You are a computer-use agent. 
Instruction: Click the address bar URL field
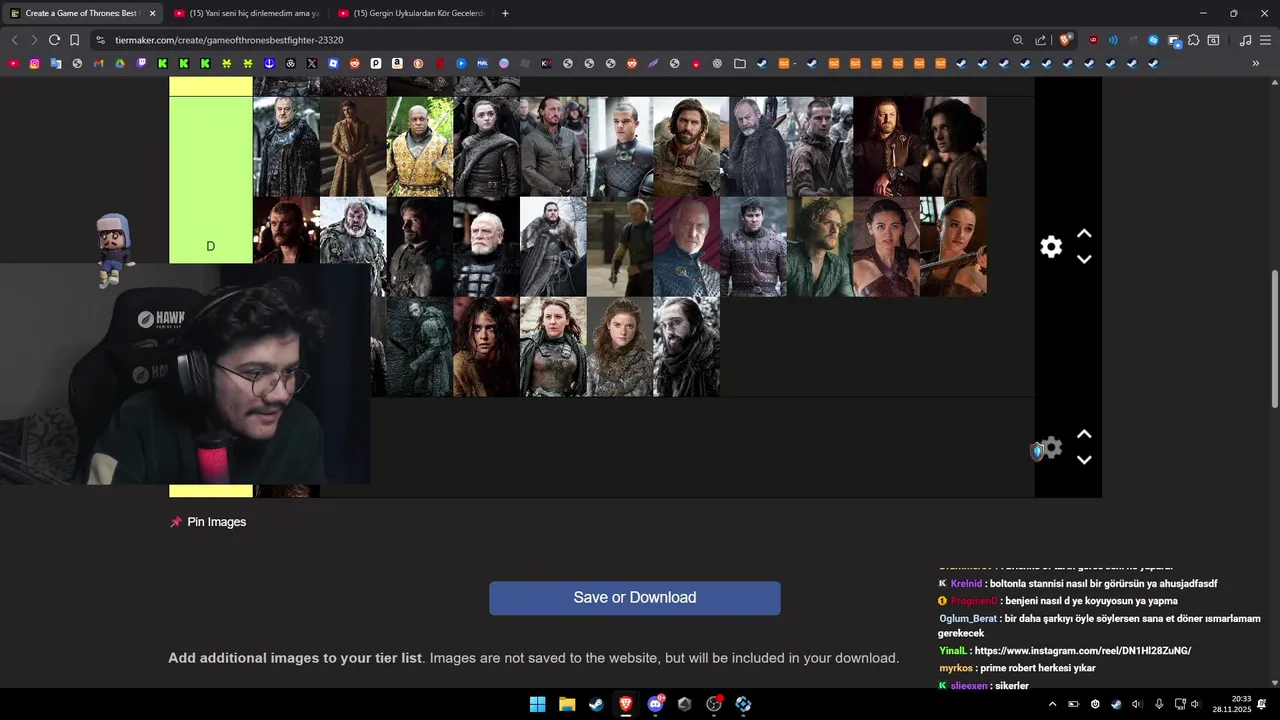point(560,40)
